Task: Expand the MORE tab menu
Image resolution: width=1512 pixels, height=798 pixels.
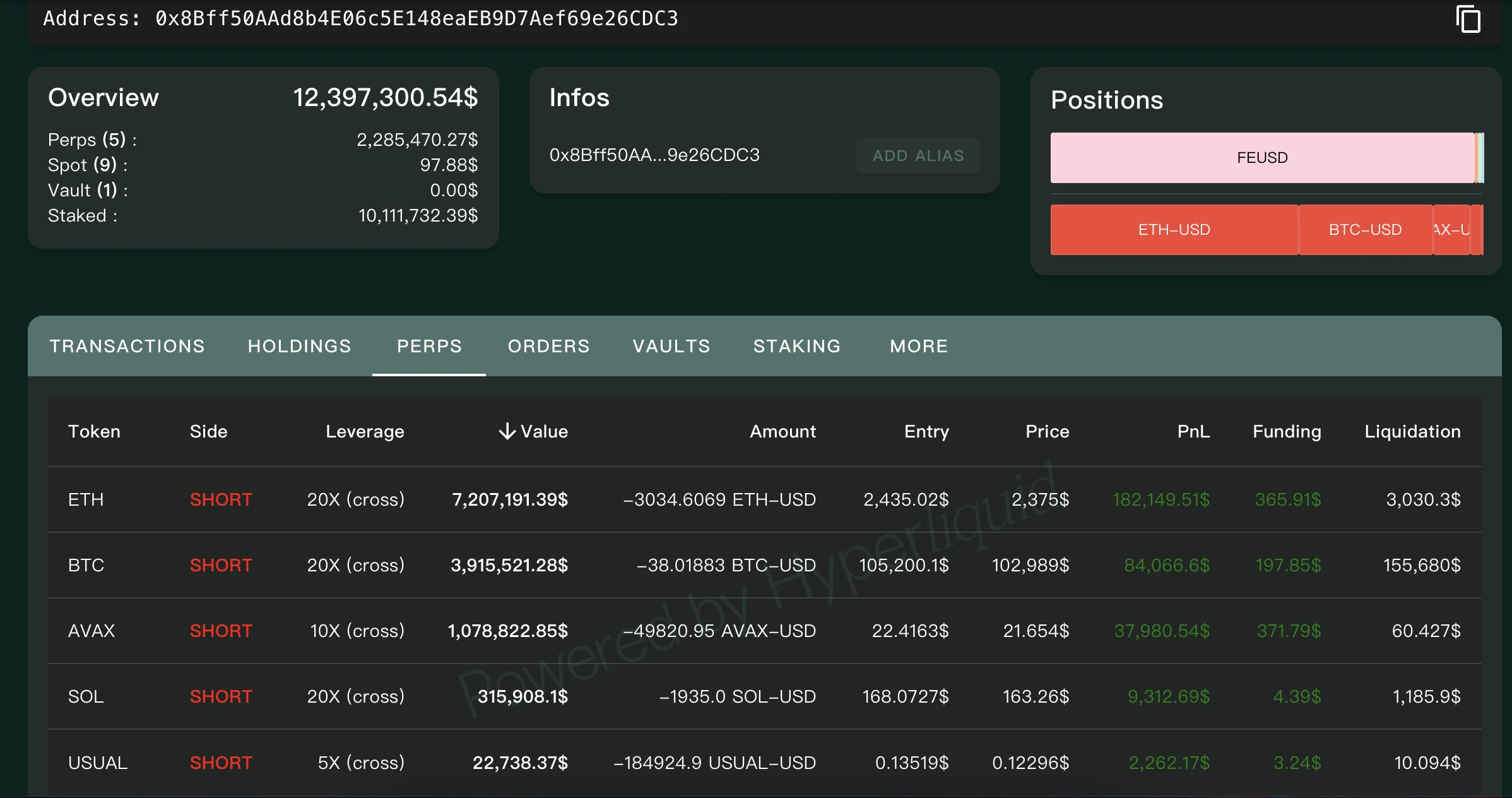Action: click(919, 346)
